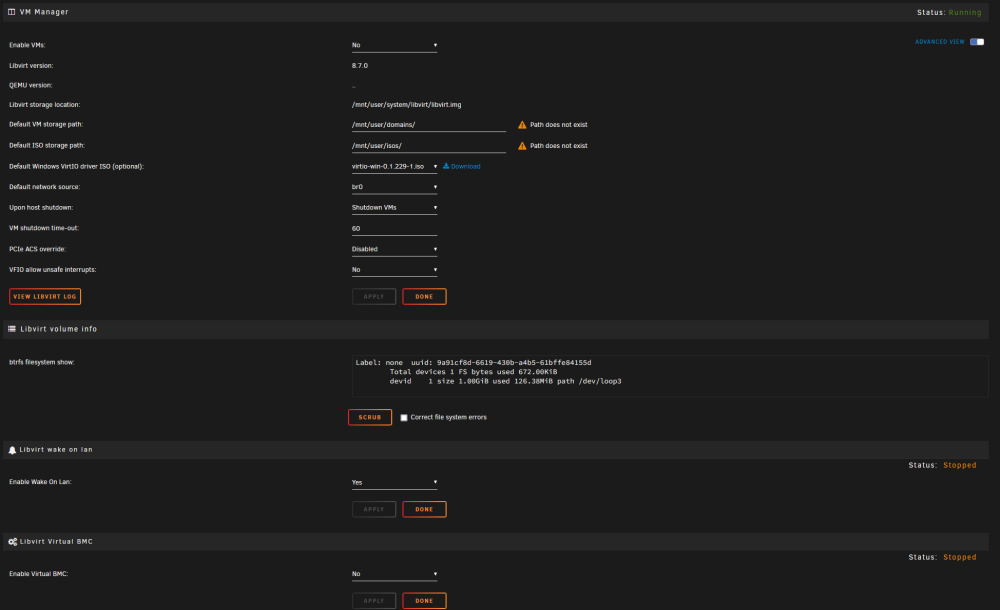Click Done in Wake on Lan section
The width and height of the screenshot is (1000, 610).
[424, 509]
